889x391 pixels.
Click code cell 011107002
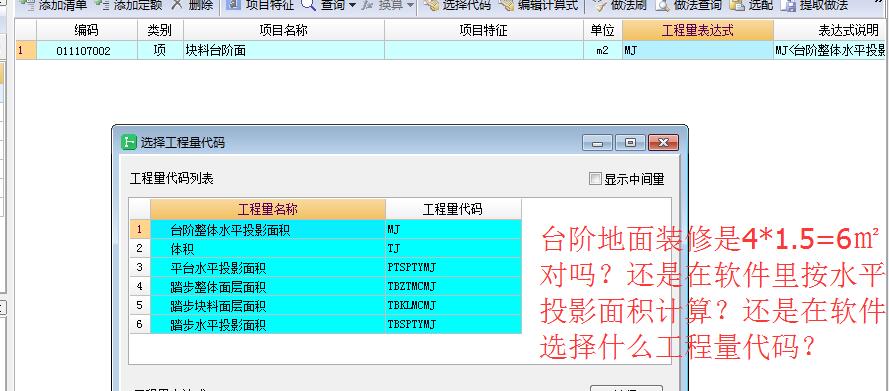(87, 50)
